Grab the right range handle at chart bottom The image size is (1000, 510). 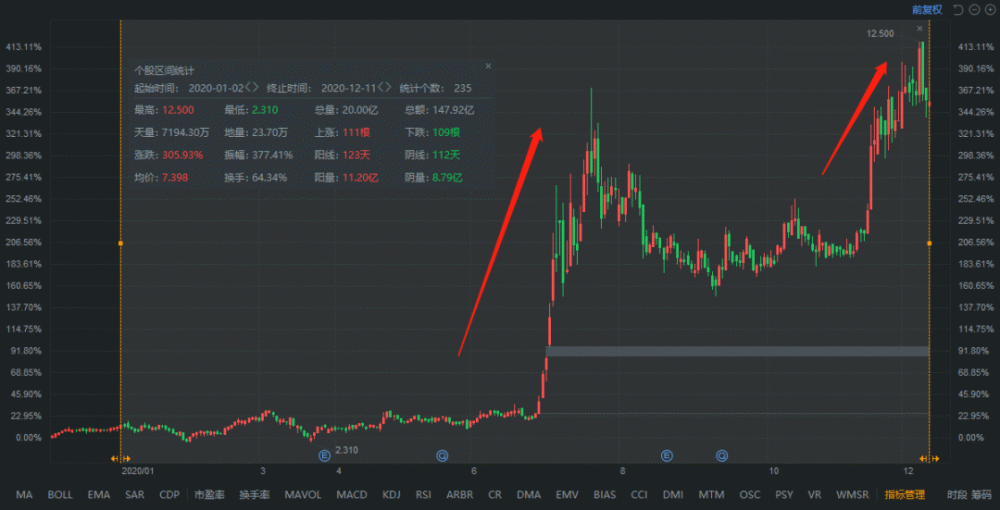tap(929, 458)
